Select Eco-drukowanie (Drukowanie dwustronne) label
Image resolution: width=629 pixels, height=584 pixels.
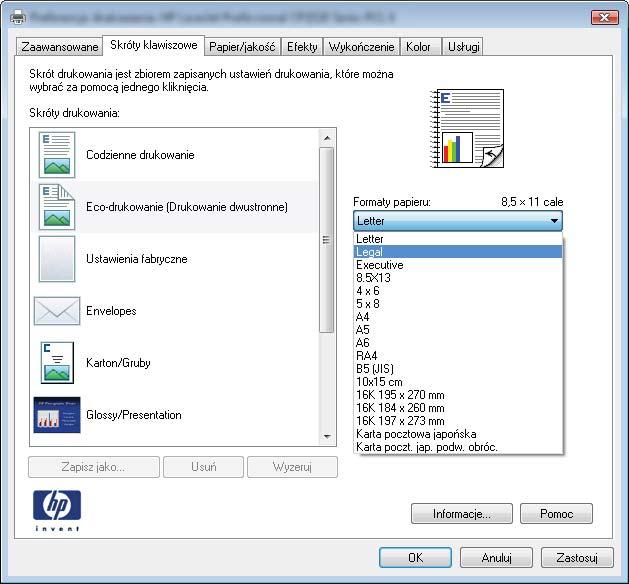coord(187,207)
